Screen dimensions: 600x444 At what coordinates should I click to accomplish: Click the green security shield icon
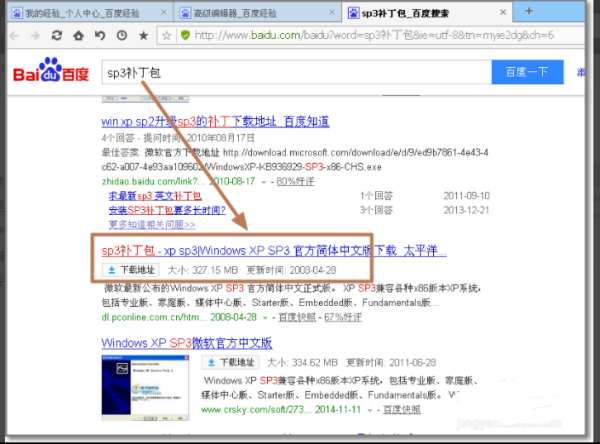point(186,36)
